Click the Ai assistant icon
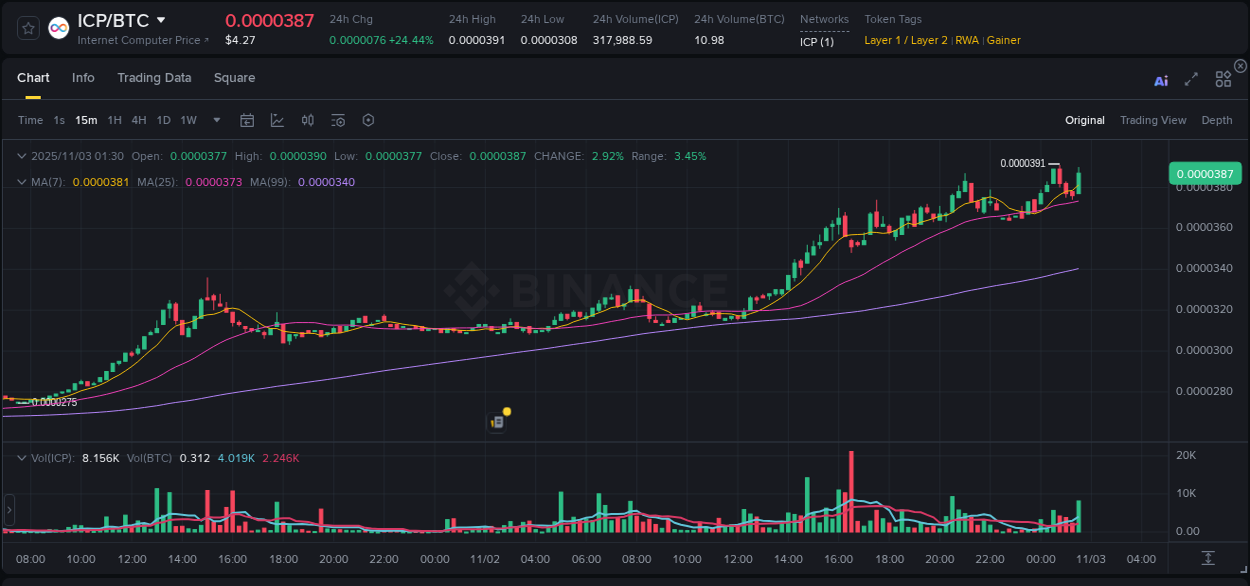This screenshot has height=586, width=1250. pos(1161,80)
